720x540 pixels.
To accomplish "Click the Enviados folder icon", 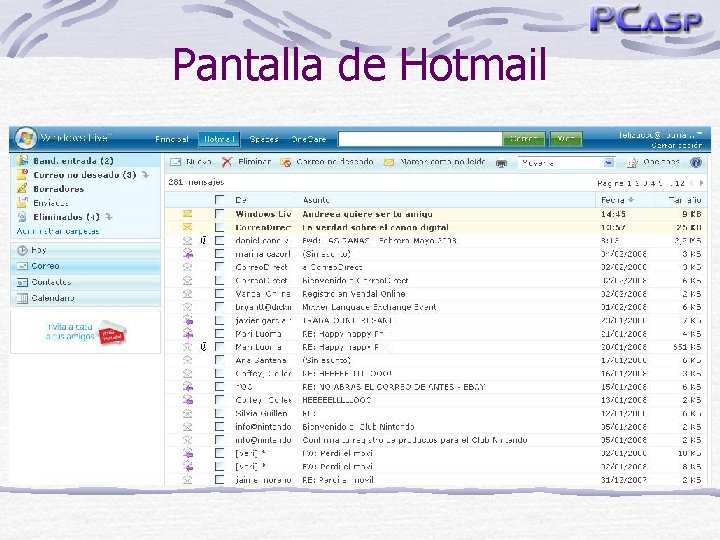I will 22,202.
